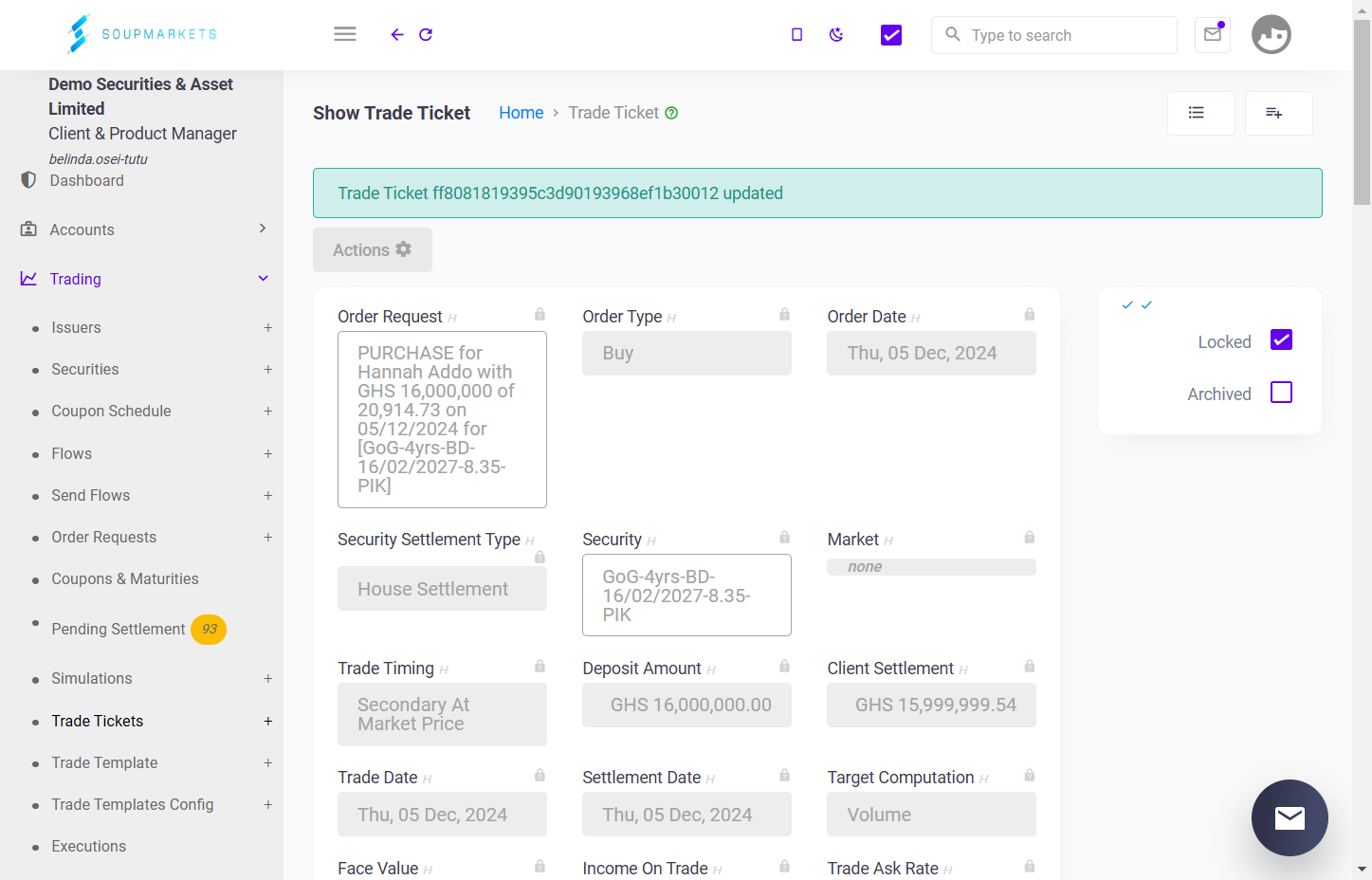Click the back arrow icon
The height and width of the screenshot is (880, 1372).
[397, 35]
